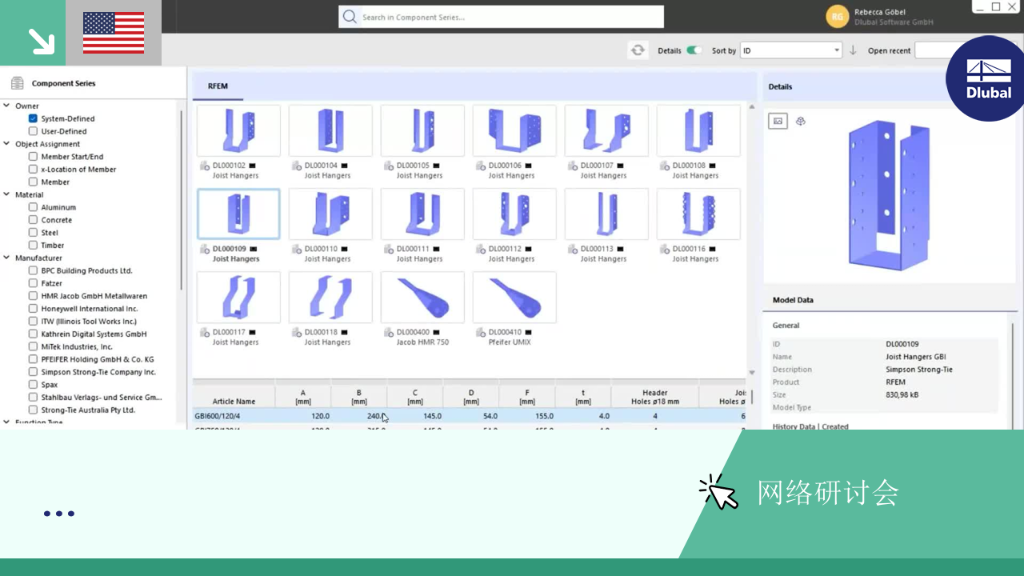Uncheck the System-Defined owner checkbox
Viewport: 1024px width, 576px height.
[33, 118]
